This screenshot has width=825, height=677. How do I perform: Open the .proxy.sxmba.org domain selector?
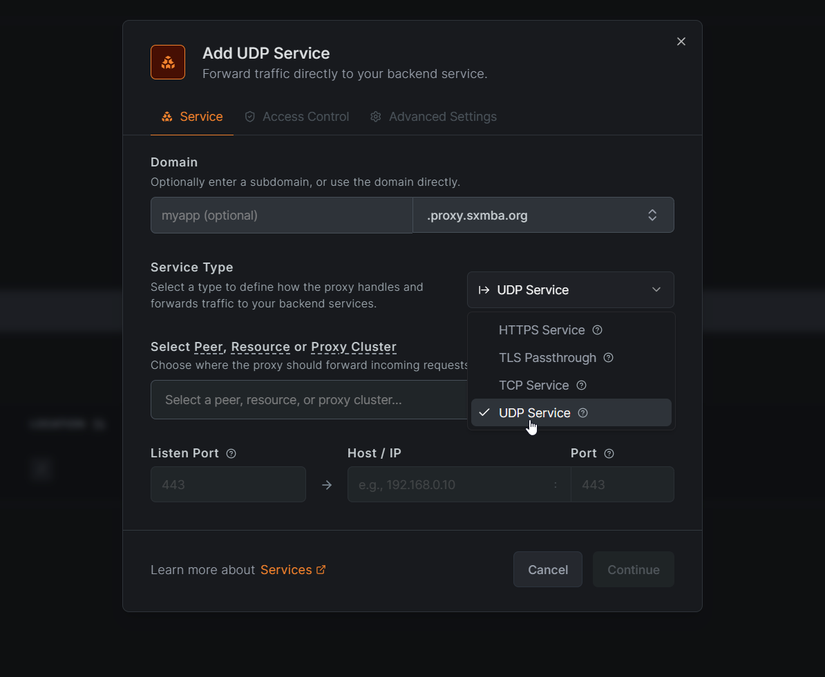[543, 215]
